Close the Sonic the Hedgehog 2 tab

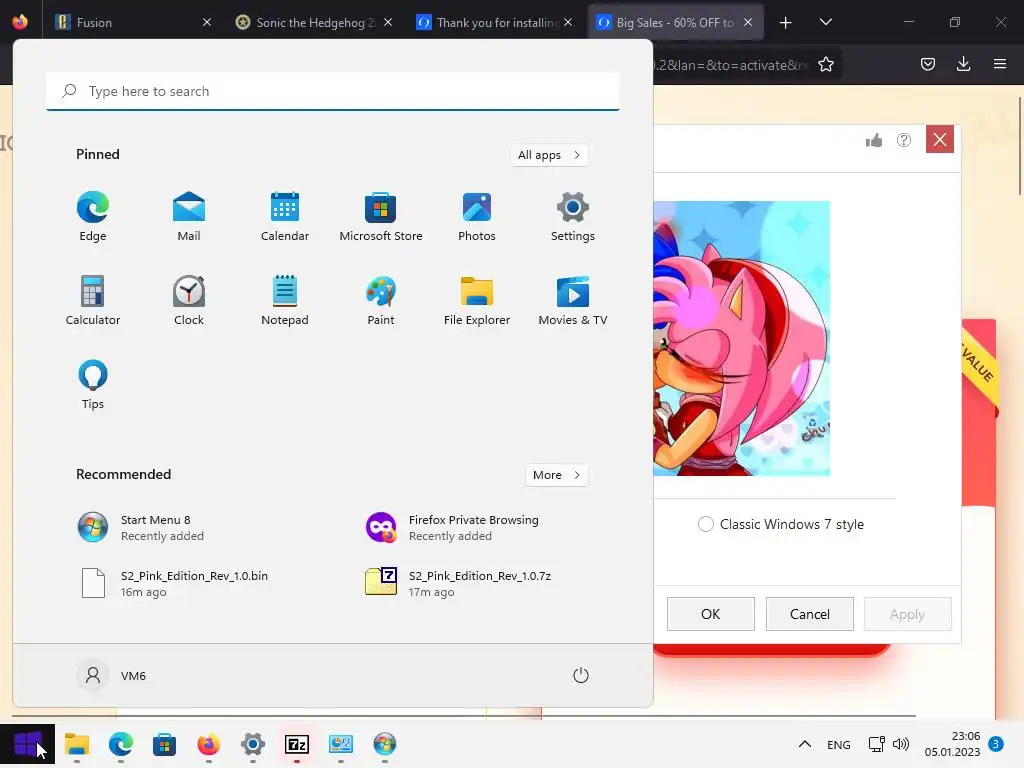tap(388, 22)
